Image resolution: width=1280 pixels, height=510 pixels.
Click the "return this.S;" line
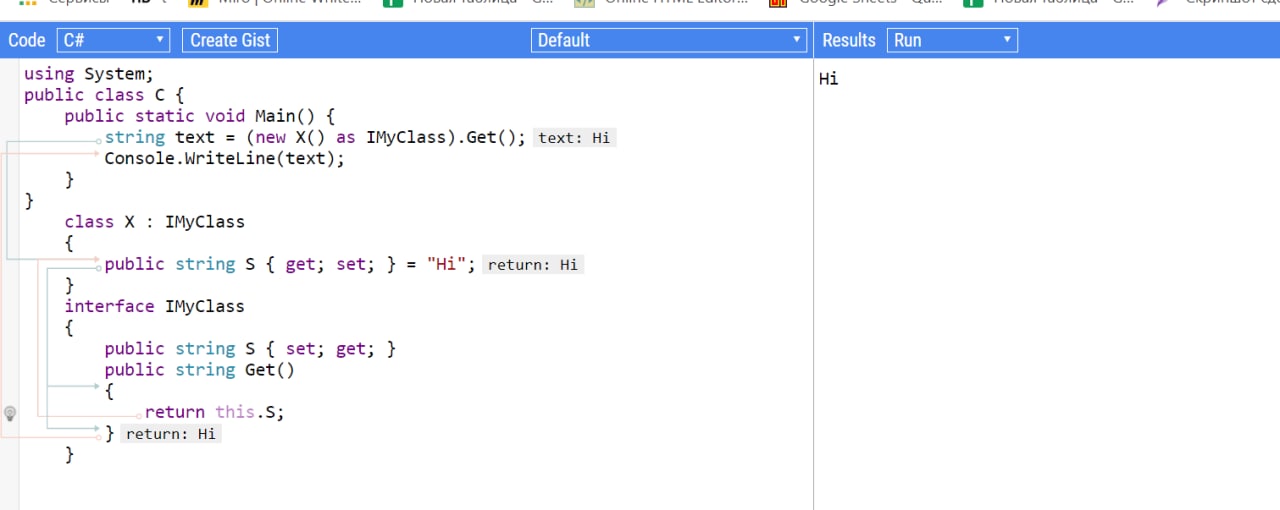(x=215, y=412)
